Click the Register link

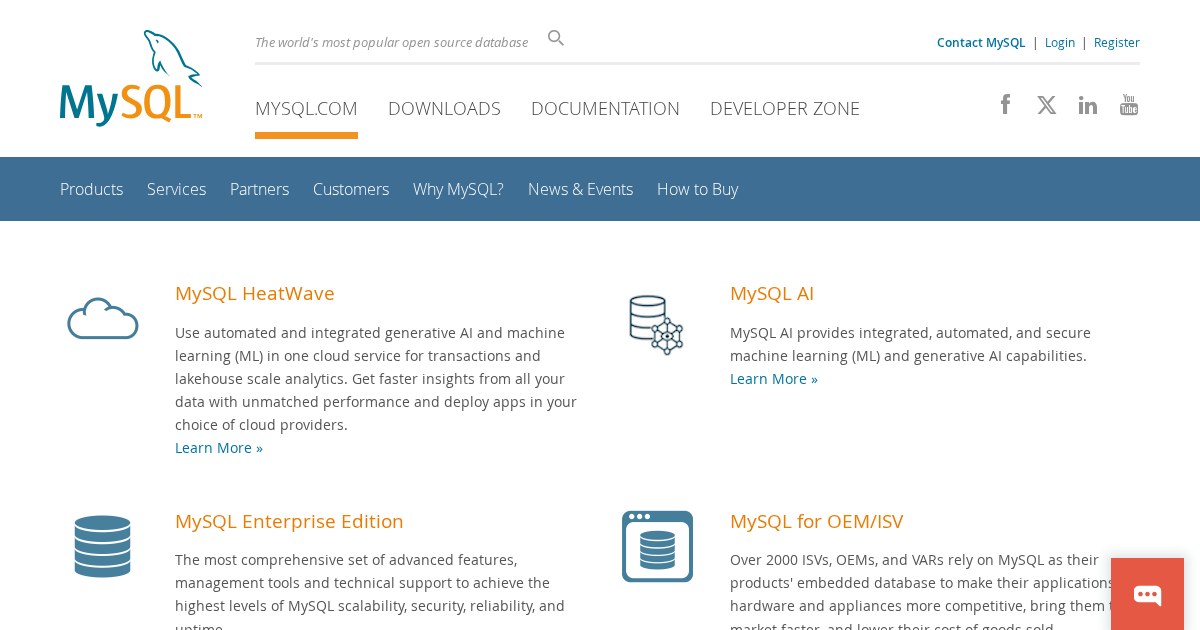pos(1117,42)
